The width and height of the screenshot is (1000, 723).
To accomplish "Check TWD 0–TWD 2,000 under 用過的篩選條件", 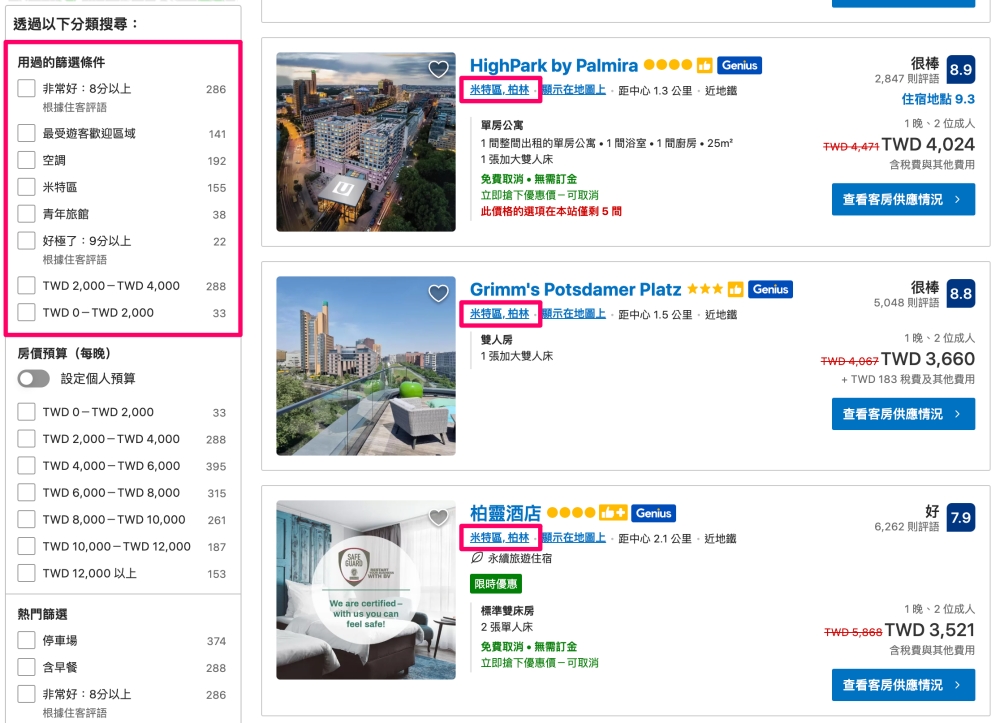I will click(26, 312).
